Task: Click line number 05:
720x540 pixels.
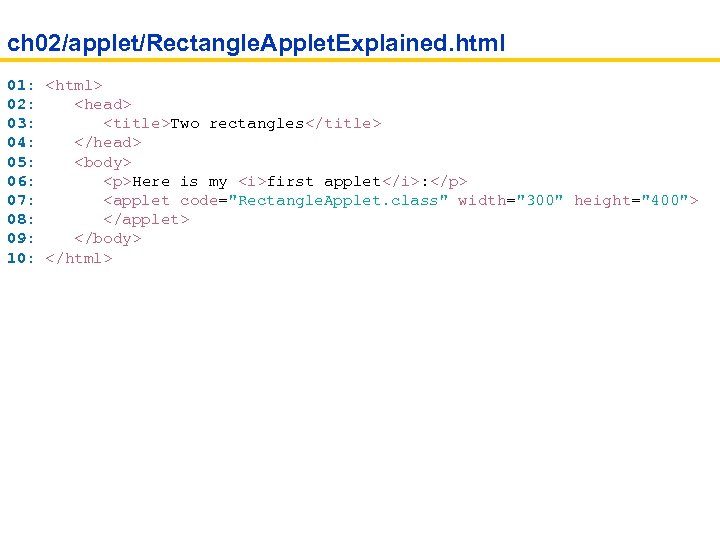Action: point(21,163)
